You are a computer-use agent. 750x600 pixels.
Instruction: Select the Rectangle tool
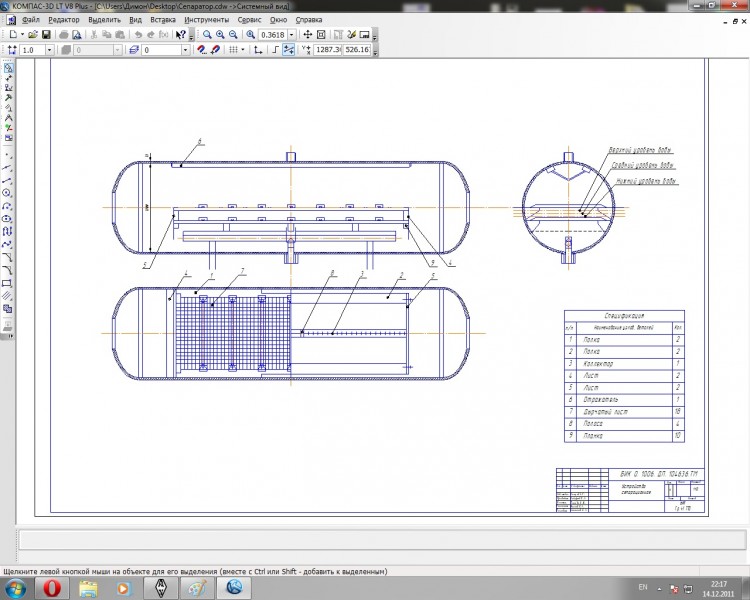tap(7, 283)
